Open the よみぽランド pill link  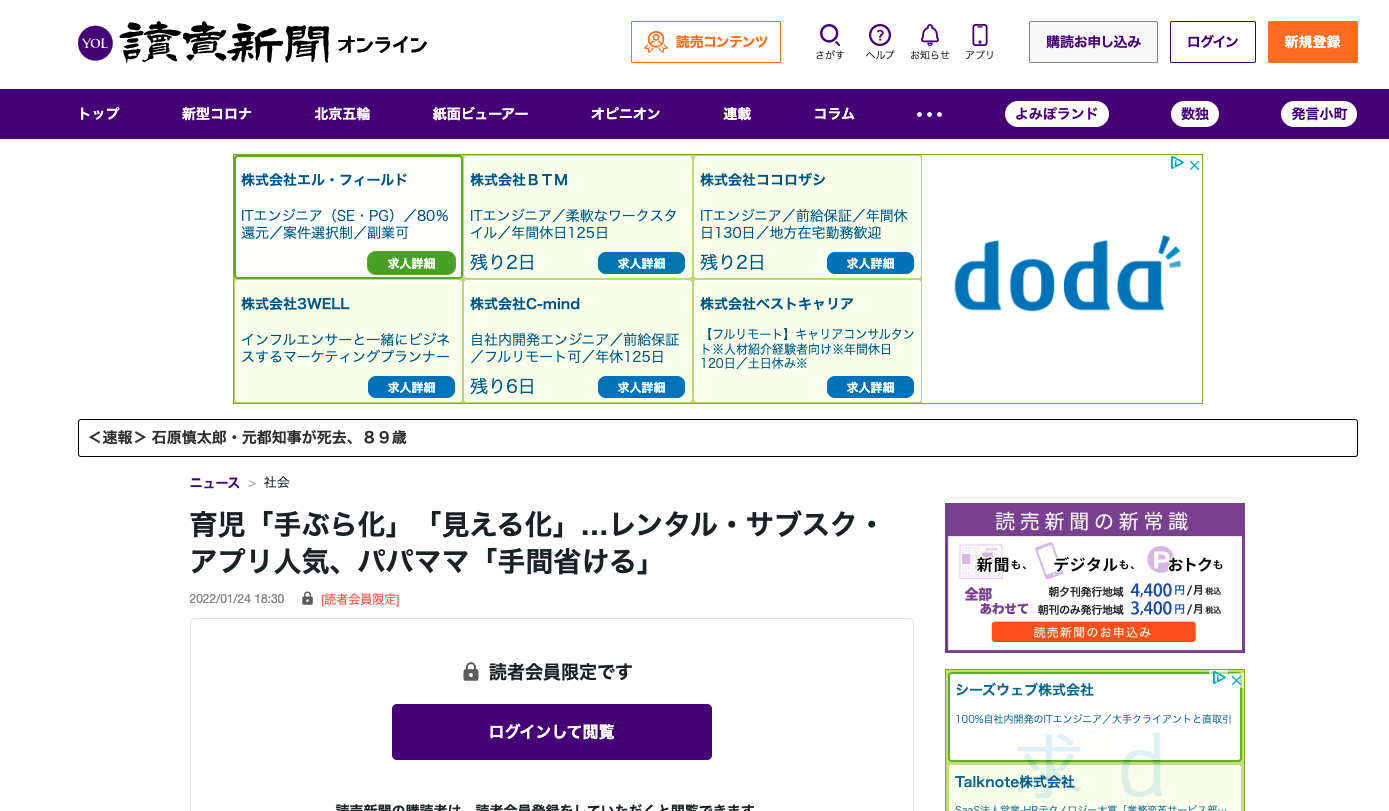coord(1056,114)
